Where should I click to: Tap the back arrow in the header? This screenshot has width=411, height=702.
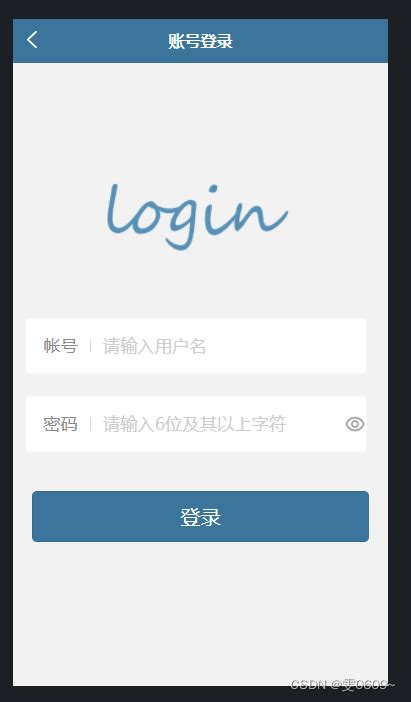pyautogui.click(x=32, y=40)
